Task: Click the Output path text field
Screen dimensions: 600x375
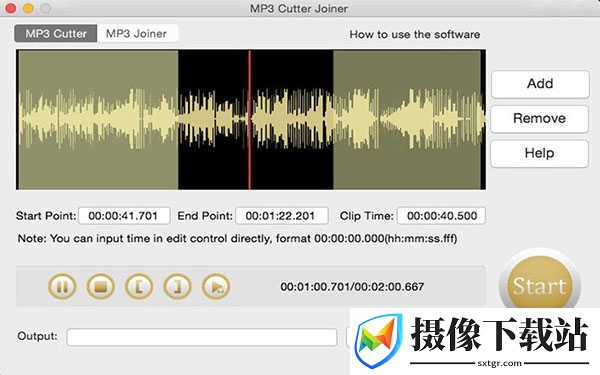Action: click(x=202, y=337)
